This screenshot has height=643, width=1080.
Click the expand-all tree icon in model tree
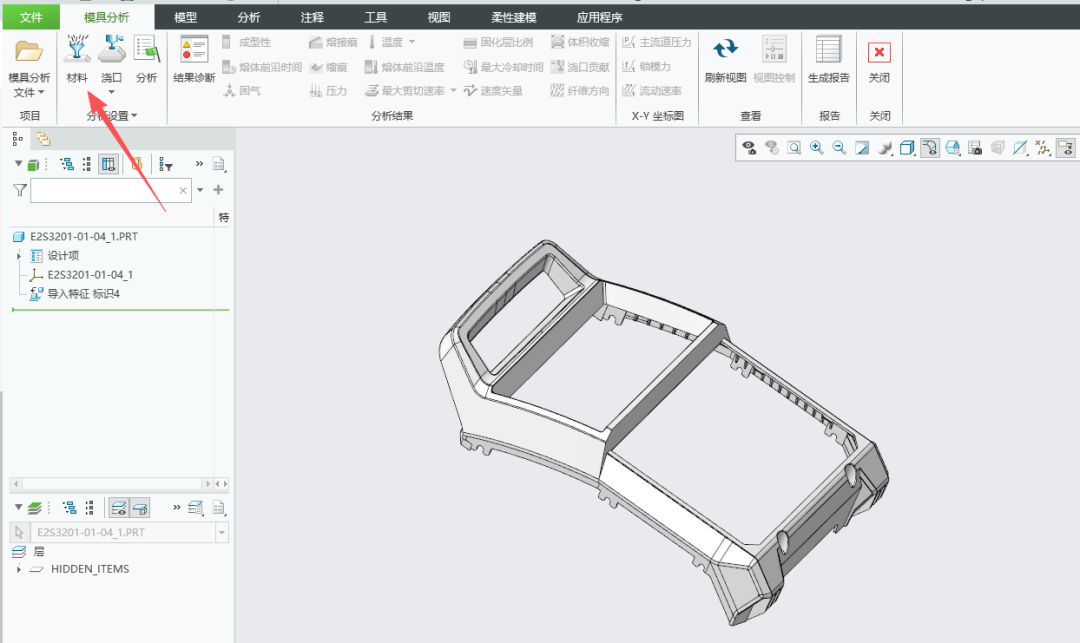tap(68, 164)
